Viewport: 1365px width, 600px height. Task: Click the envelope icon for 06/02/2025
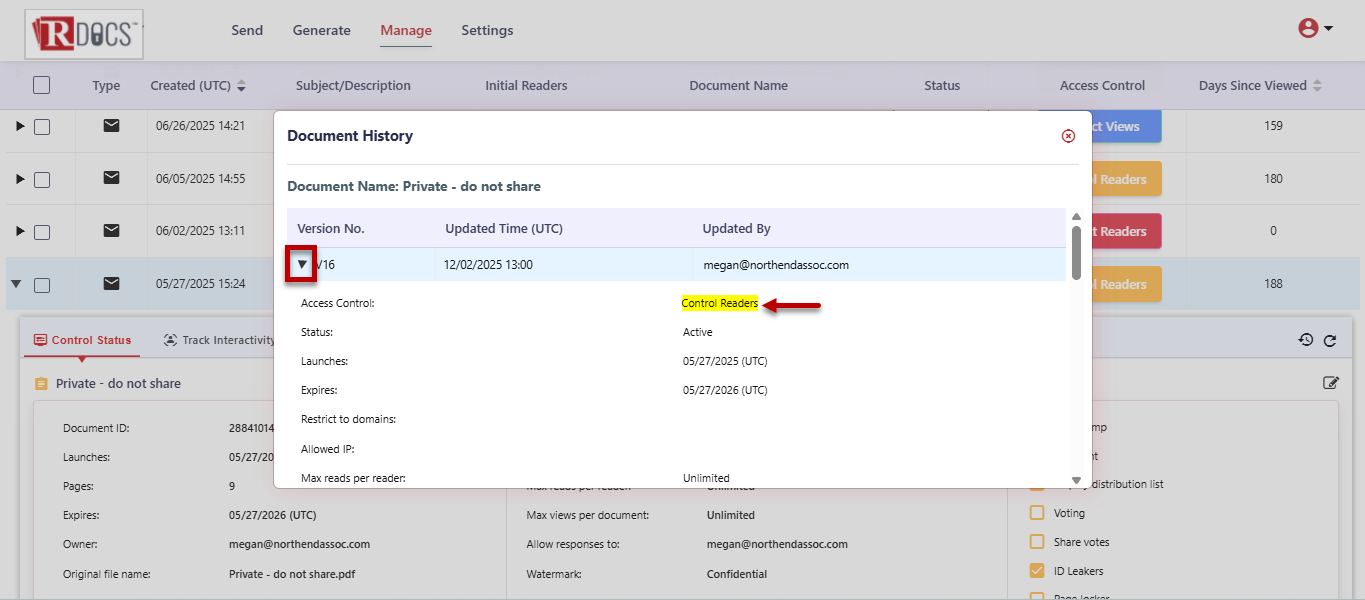click(x=112, y=231)
